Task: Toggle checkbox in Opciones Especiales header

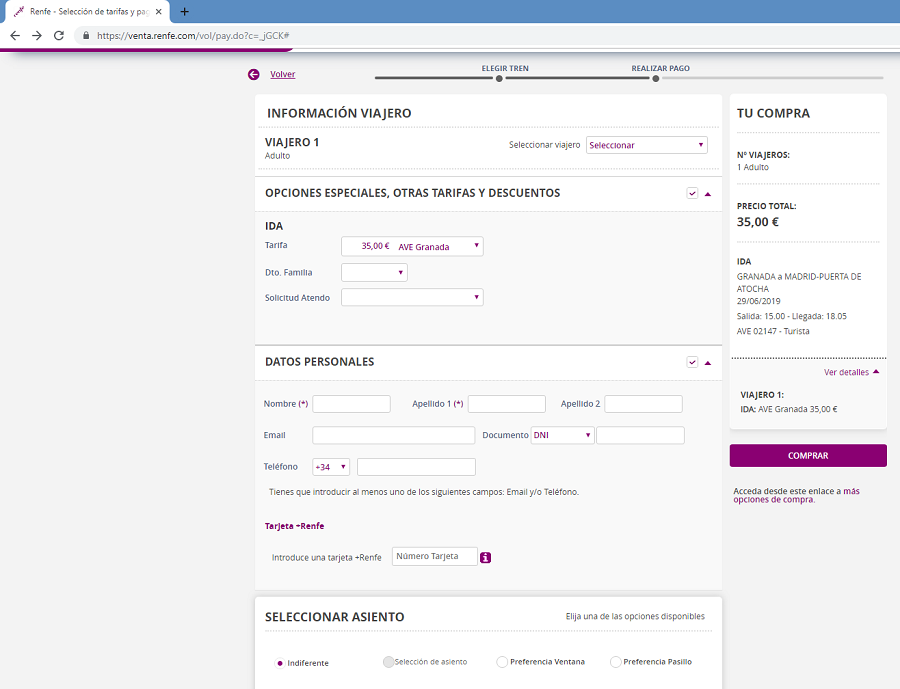Action: tap(692, 194)
